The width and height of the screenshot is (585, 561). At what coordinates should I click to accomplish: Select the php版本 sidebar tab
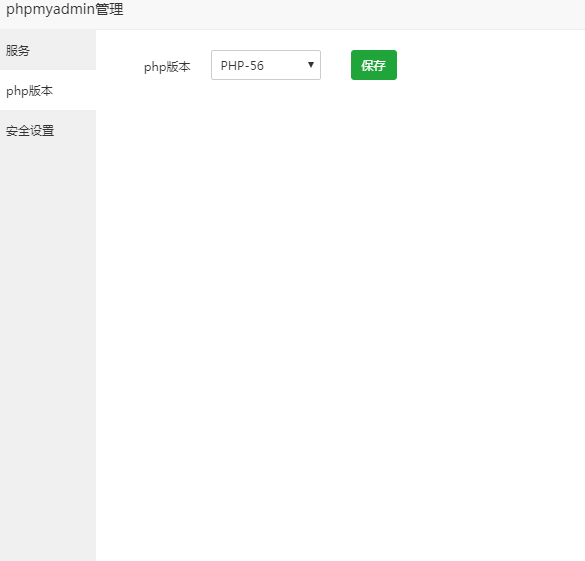coord(48,90)
